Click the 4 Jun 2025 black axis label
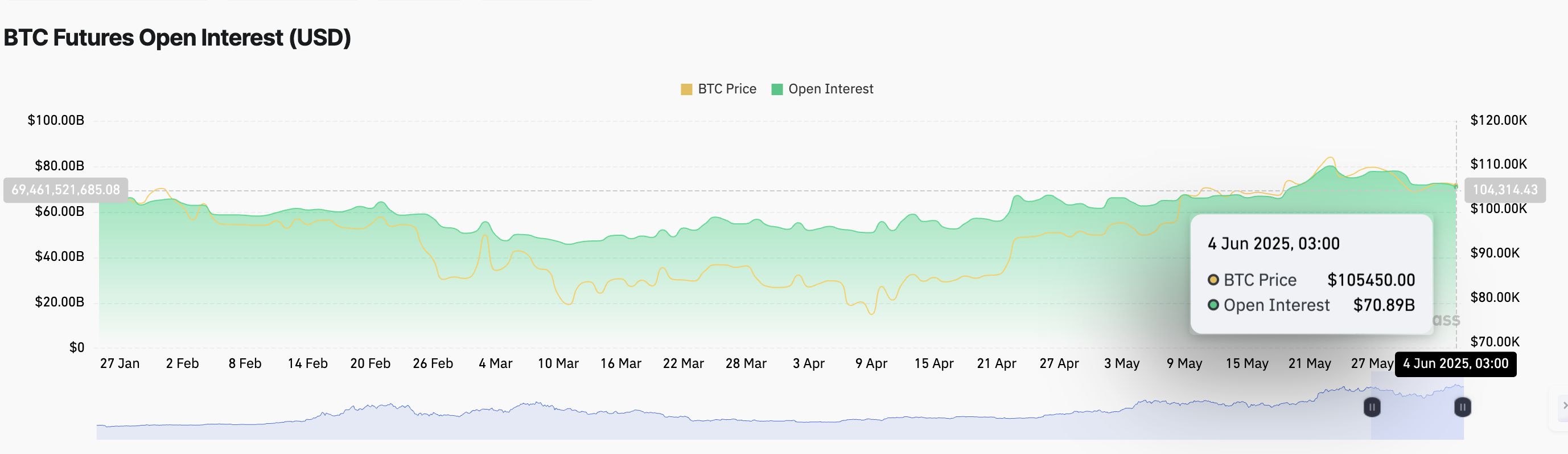 (x=1455, y=364)
